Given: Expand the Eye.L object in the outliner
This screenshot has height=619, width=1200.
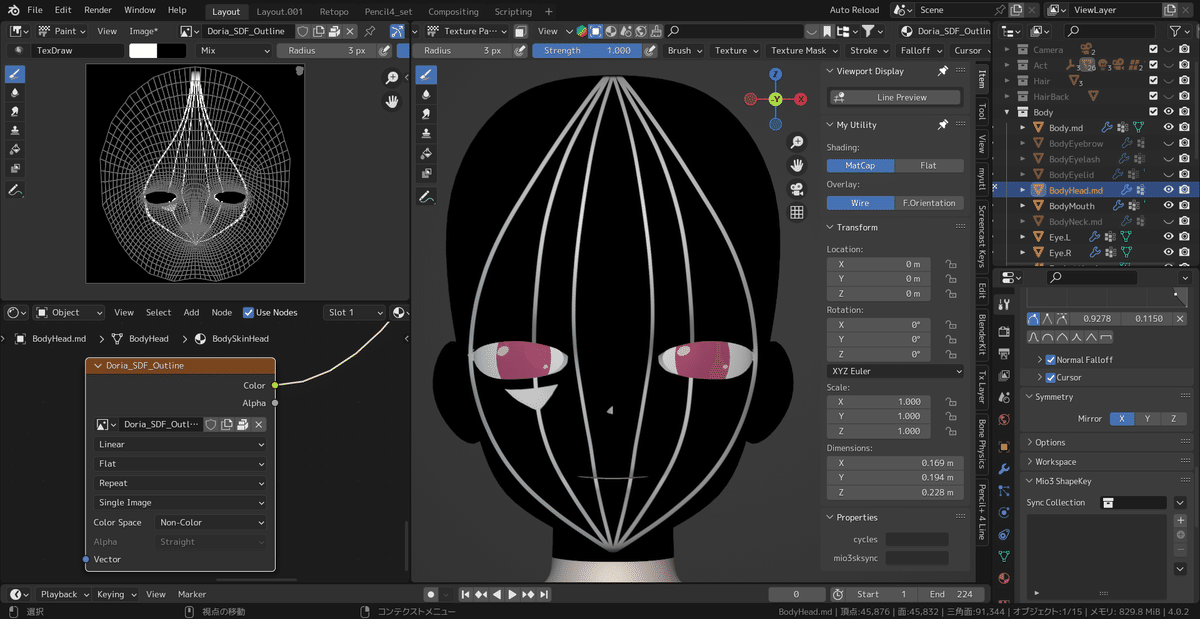Looking at the screenshot, I should click(x=1022, y=237).
